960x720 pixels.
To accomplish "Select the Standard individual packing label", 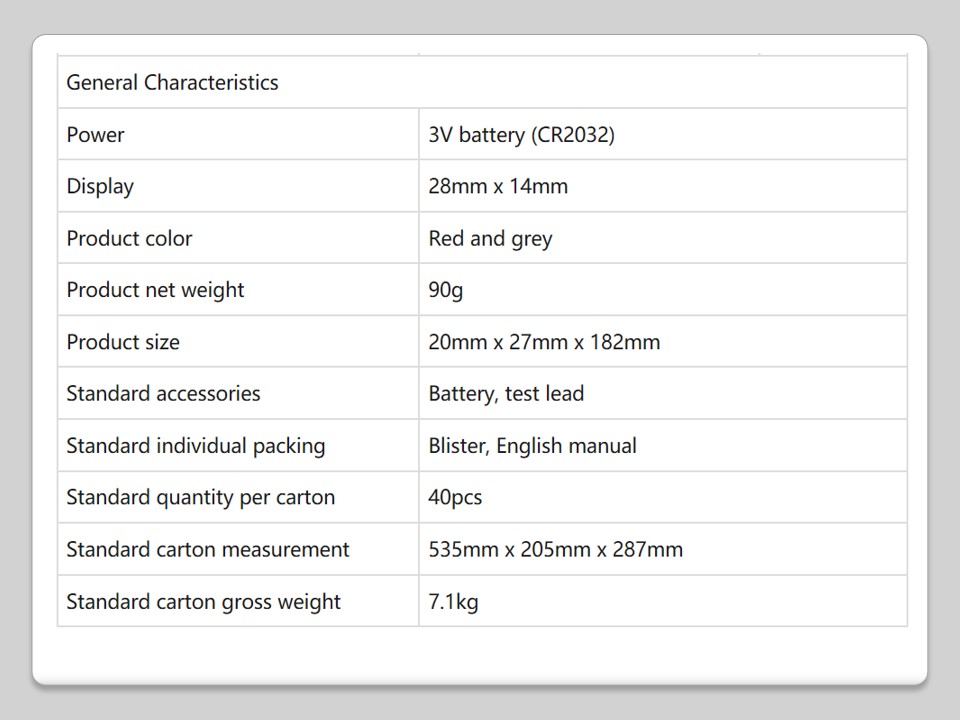I will 195,446.
